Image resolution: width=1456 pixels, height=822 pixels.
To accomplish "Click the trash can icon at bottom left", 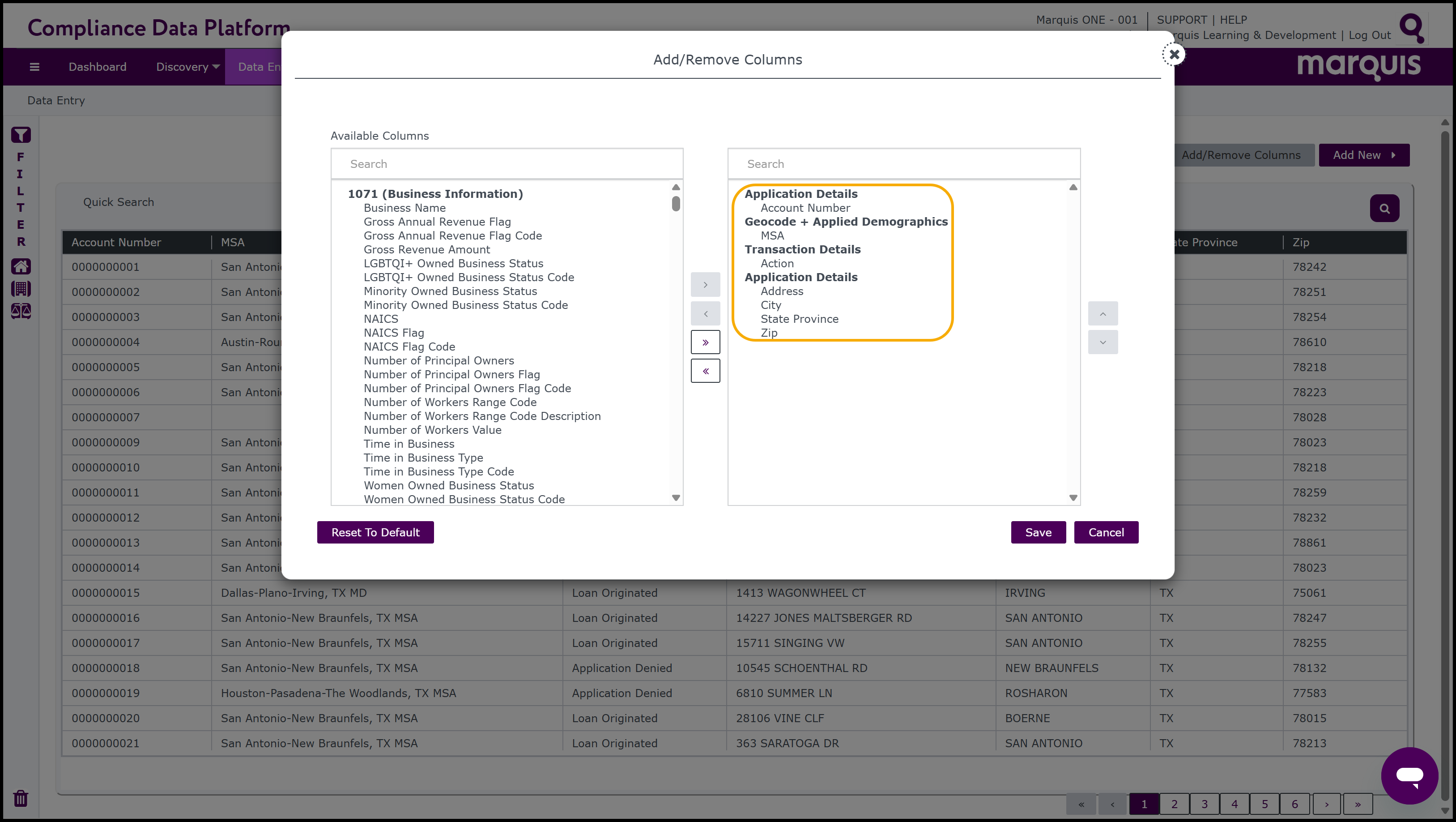I will click(x=21, y=798).
